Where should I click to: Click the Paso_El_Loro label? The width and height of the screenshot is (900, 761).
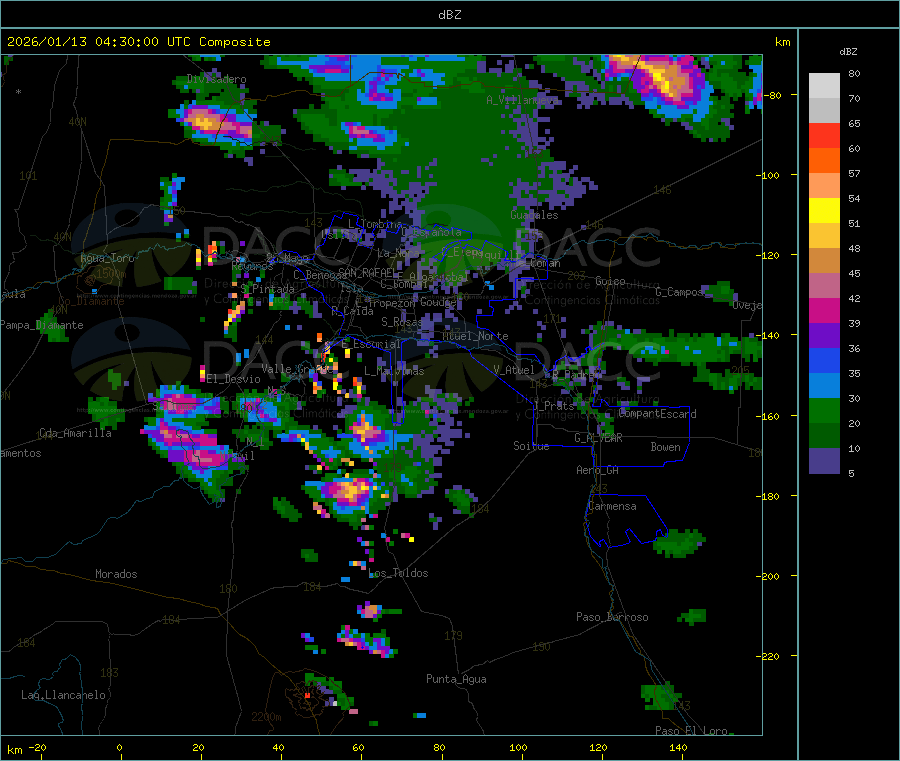(691, 731)
